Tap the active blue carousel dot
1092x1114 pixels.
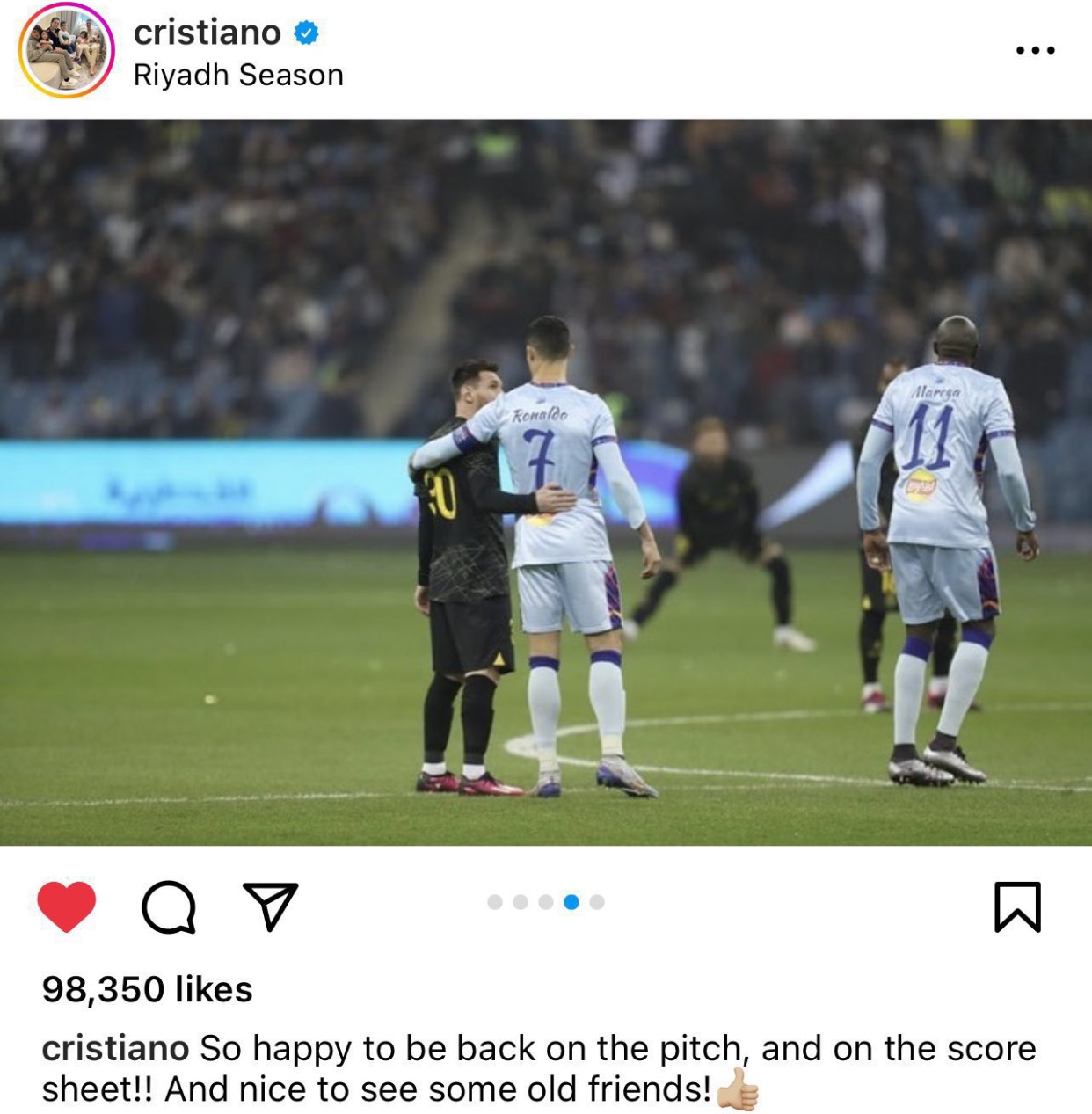pos(571,902)
